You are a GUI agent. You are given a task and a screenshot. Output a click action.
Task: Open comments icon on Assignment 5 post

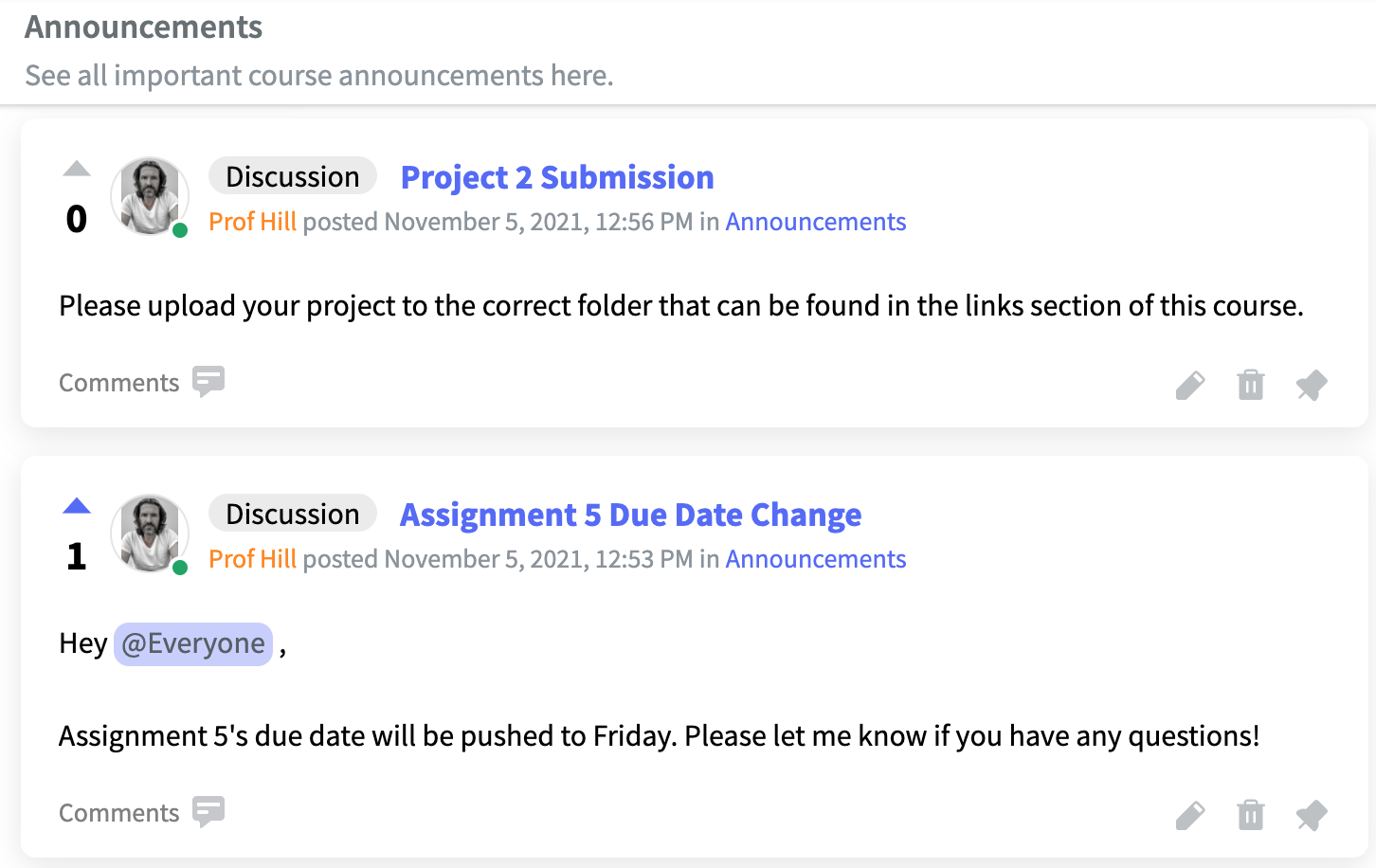click(208, 812)
